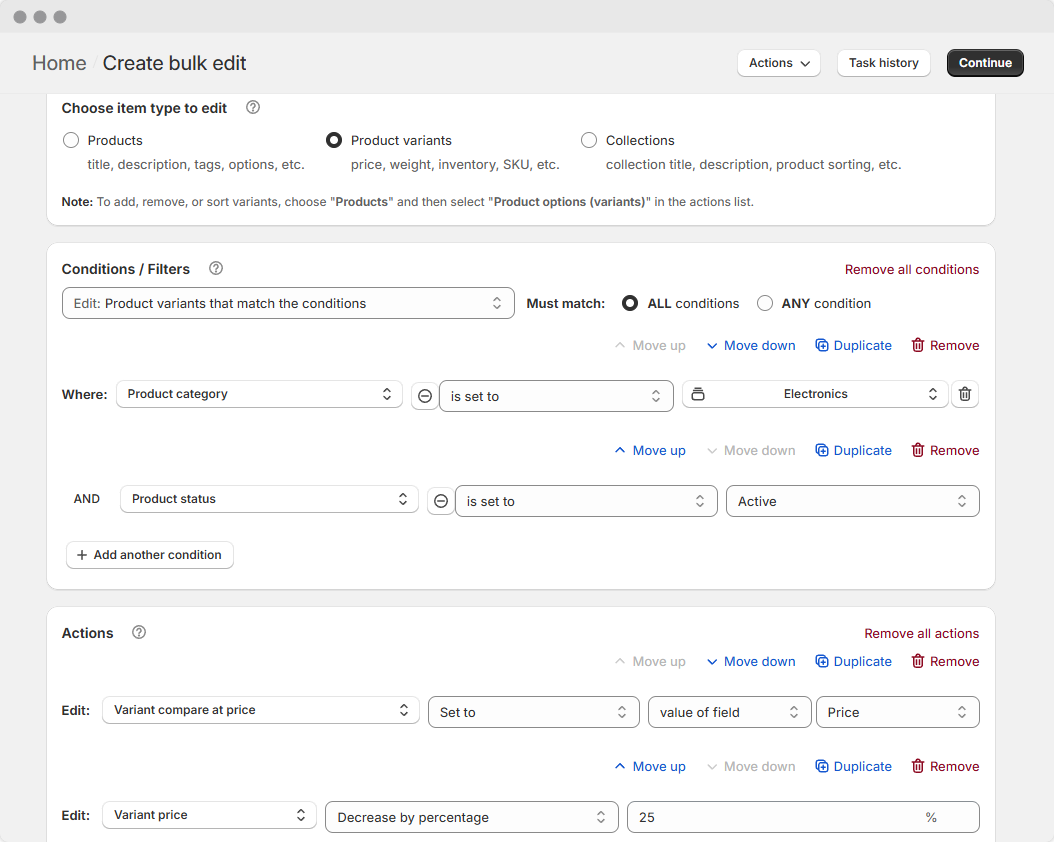
Task: Remove the Variant price action row
Action: click(x=944, y=766)
